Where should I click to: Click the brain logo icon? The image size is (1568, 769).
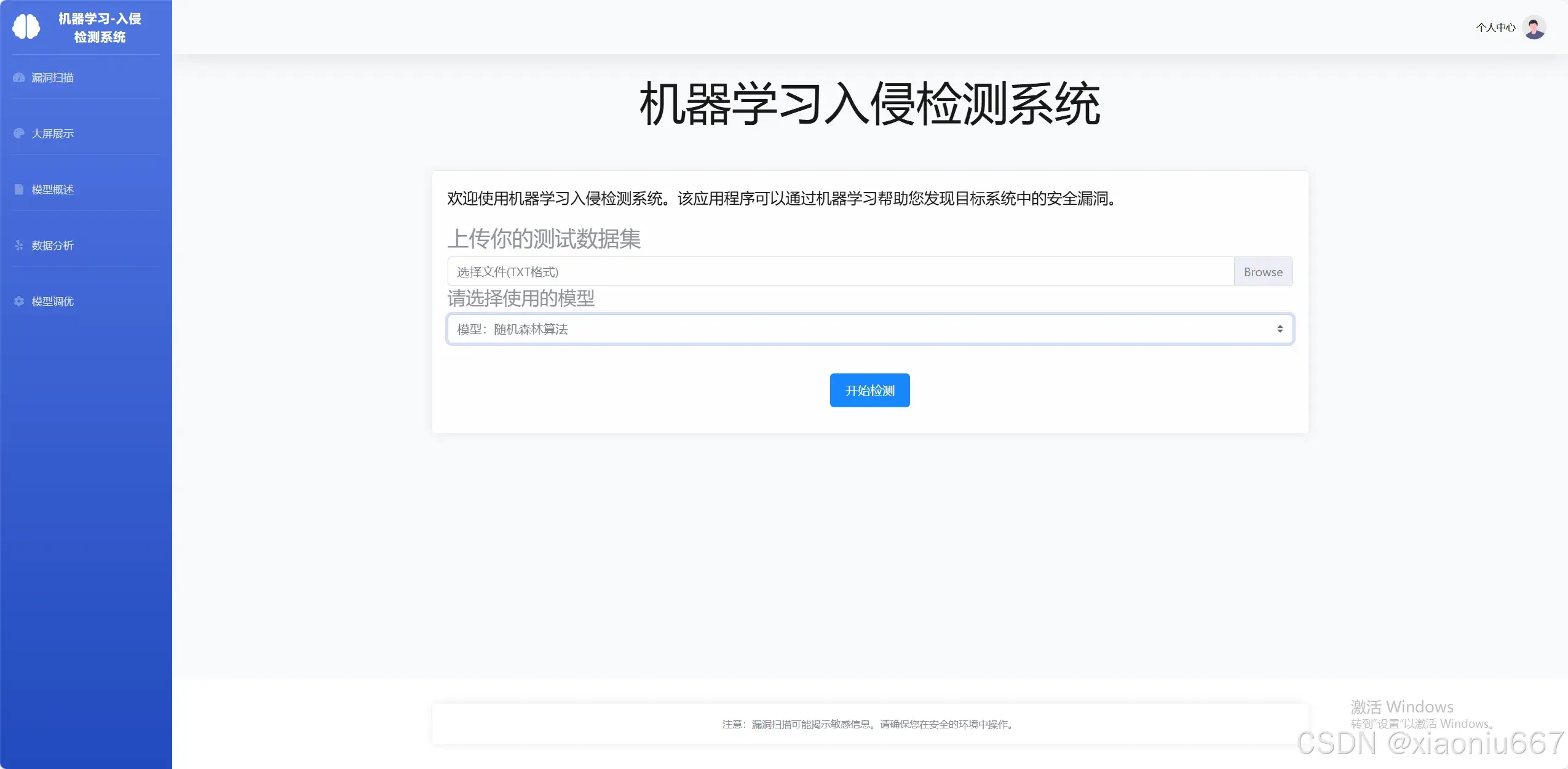pyautogui.click(x=26, y=27)
